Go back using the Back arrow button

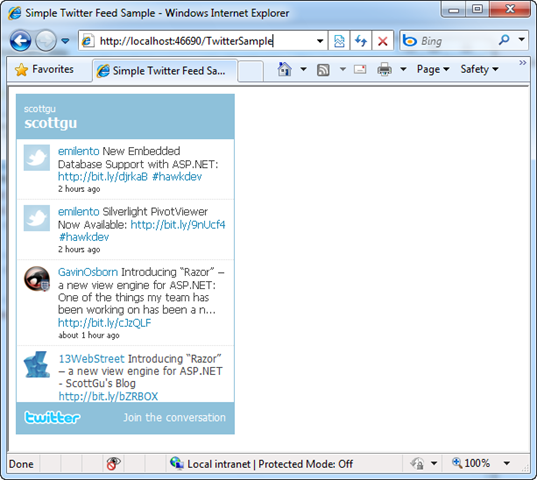(20, 41)
